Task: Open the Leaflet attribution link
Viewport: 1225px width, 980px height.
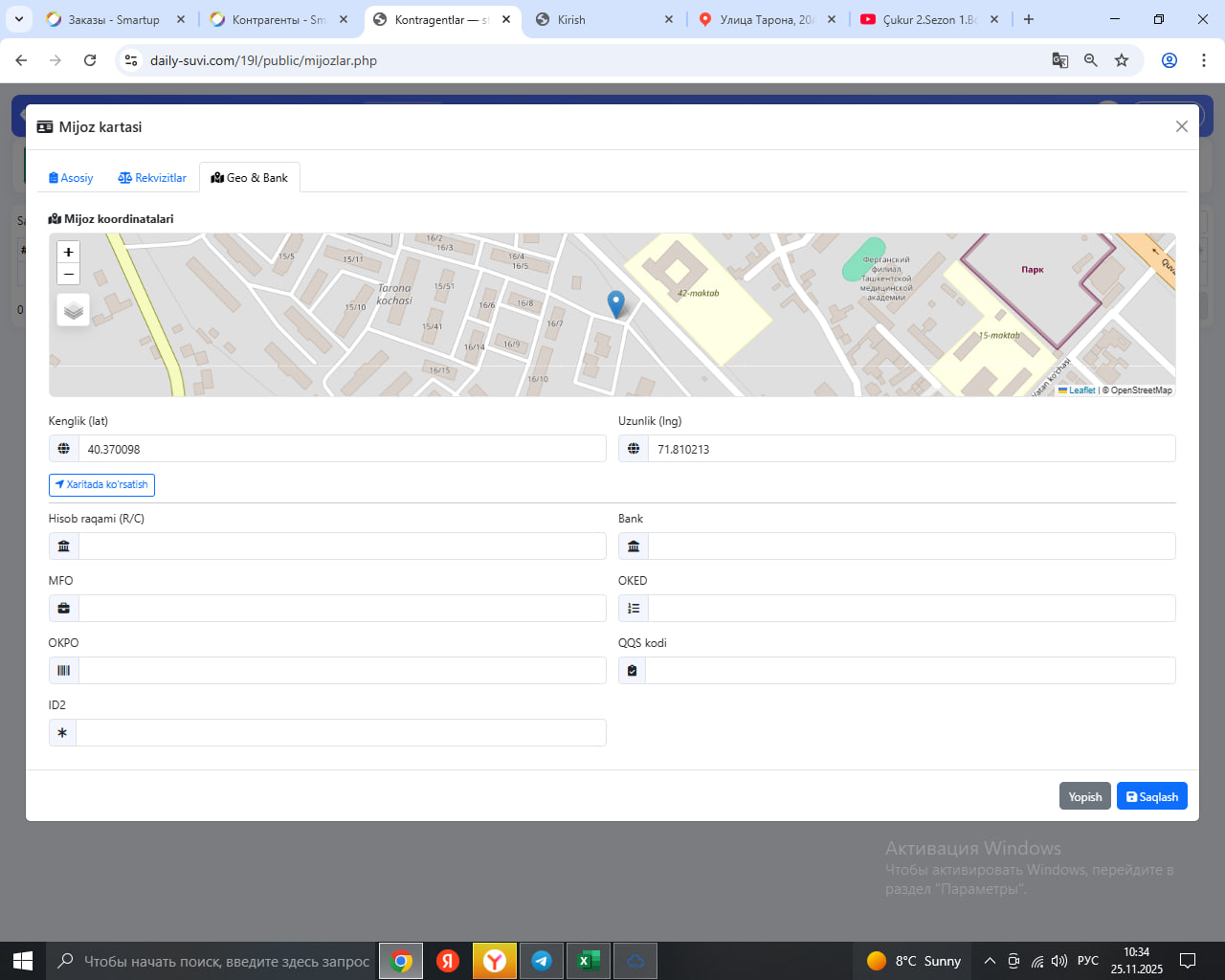Action: (1081, 390)
